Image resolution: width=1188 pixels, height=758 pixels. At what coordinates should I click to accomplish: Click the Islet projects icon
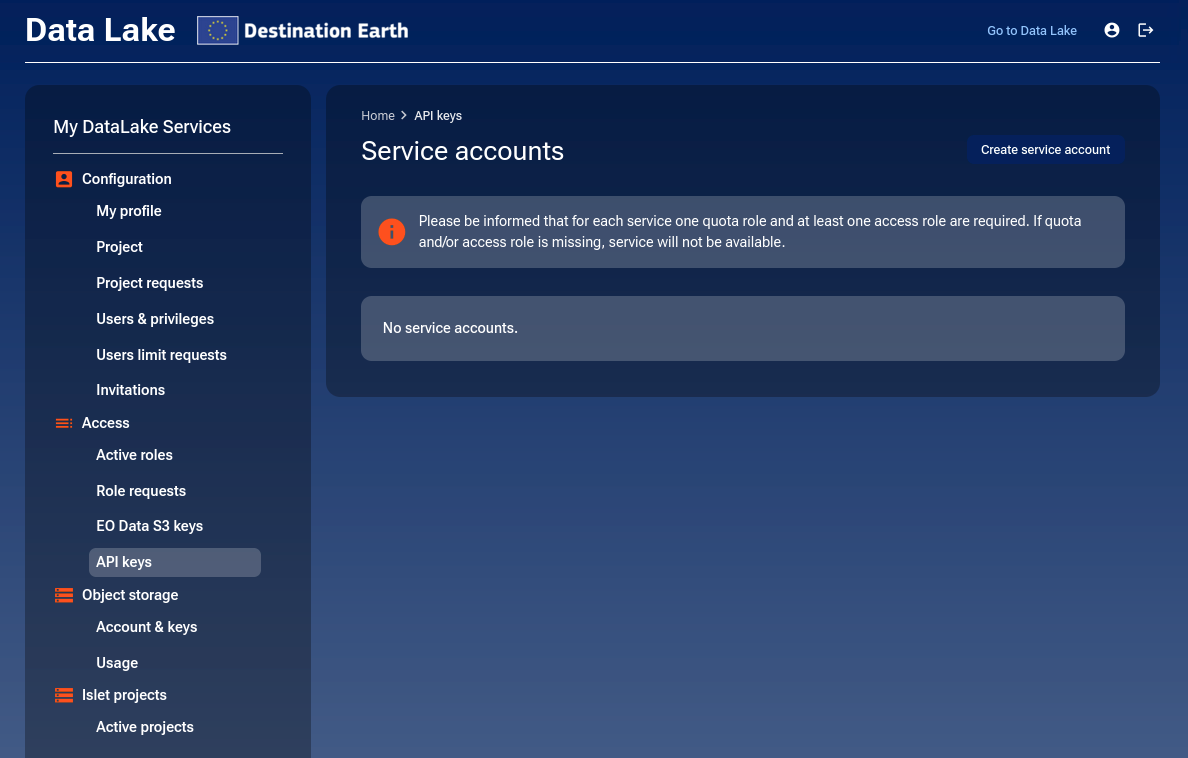(63, 694)
